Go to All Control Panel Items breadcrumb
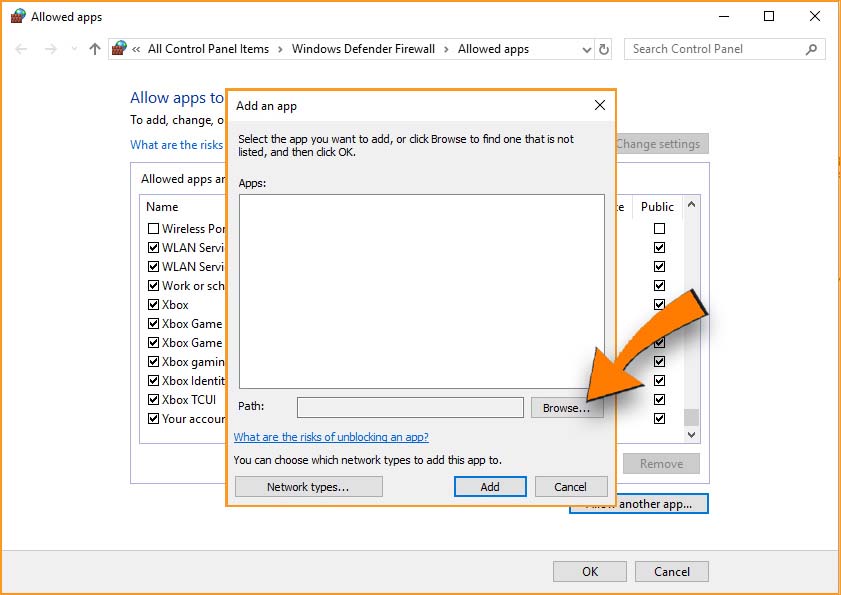This screenshot has height=595, width=841. coord(208,49)
